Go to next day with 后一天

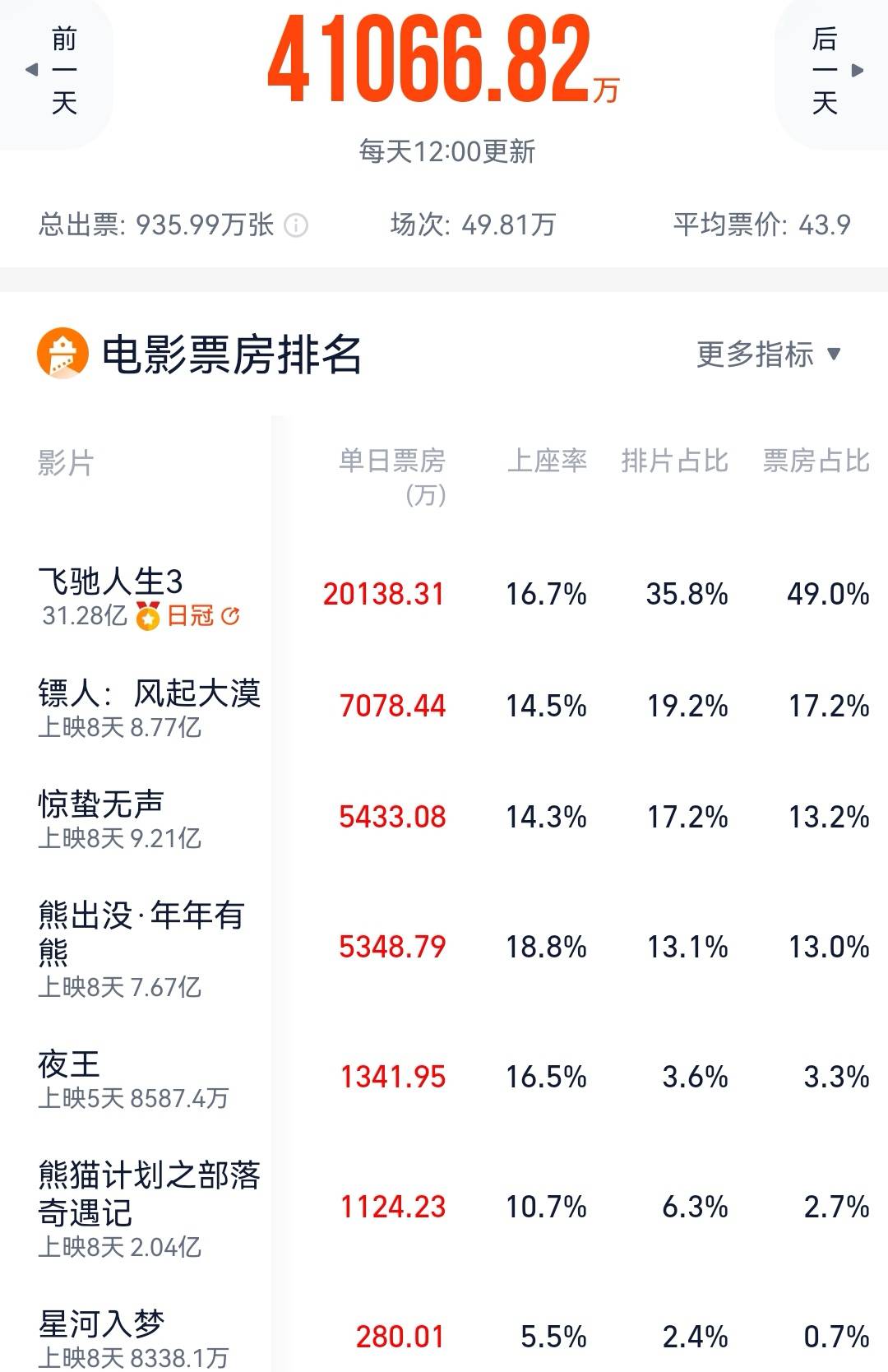click(x=832, y=71)
